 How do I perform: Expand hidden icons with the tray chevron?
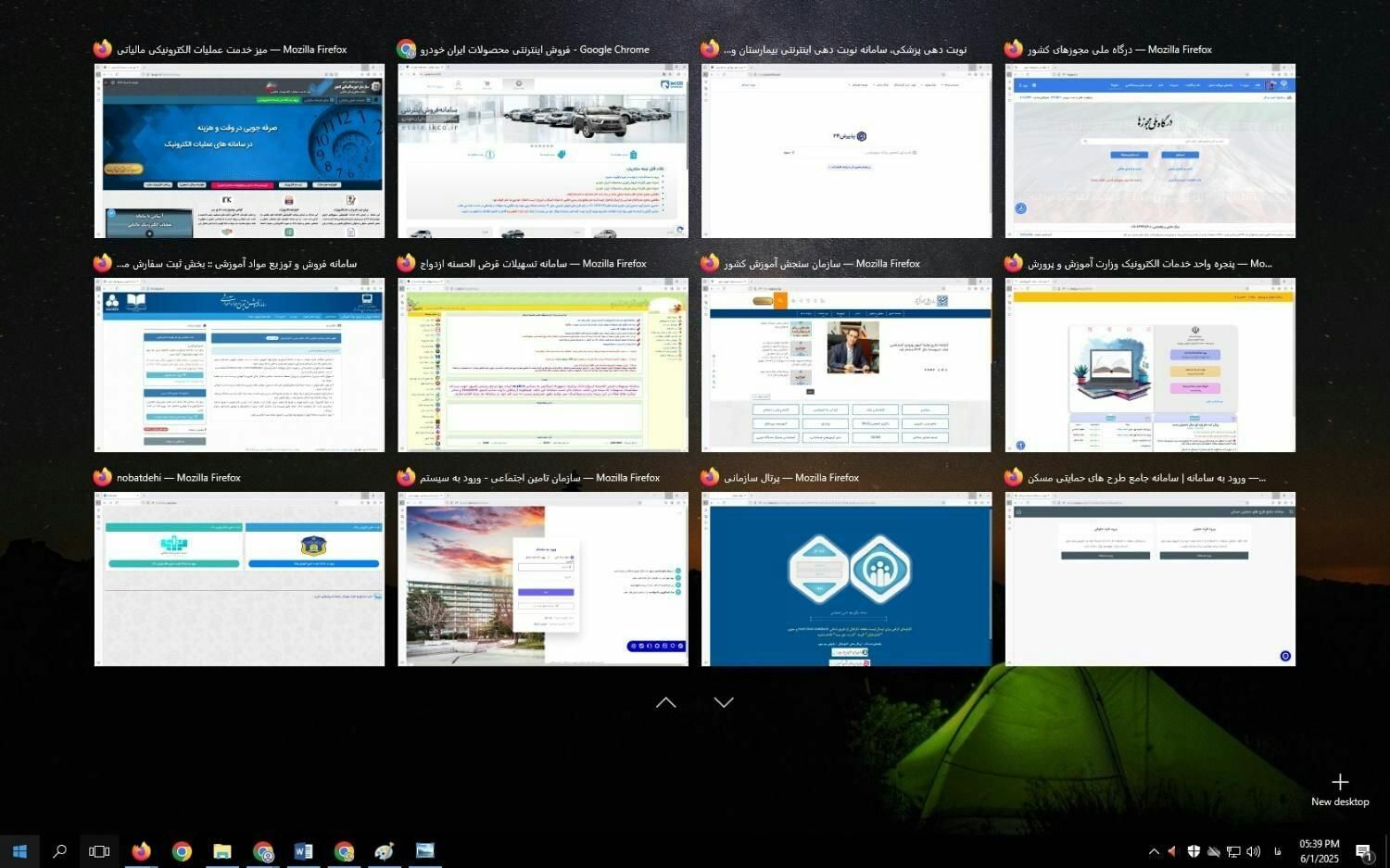(x=1154, y=851)
